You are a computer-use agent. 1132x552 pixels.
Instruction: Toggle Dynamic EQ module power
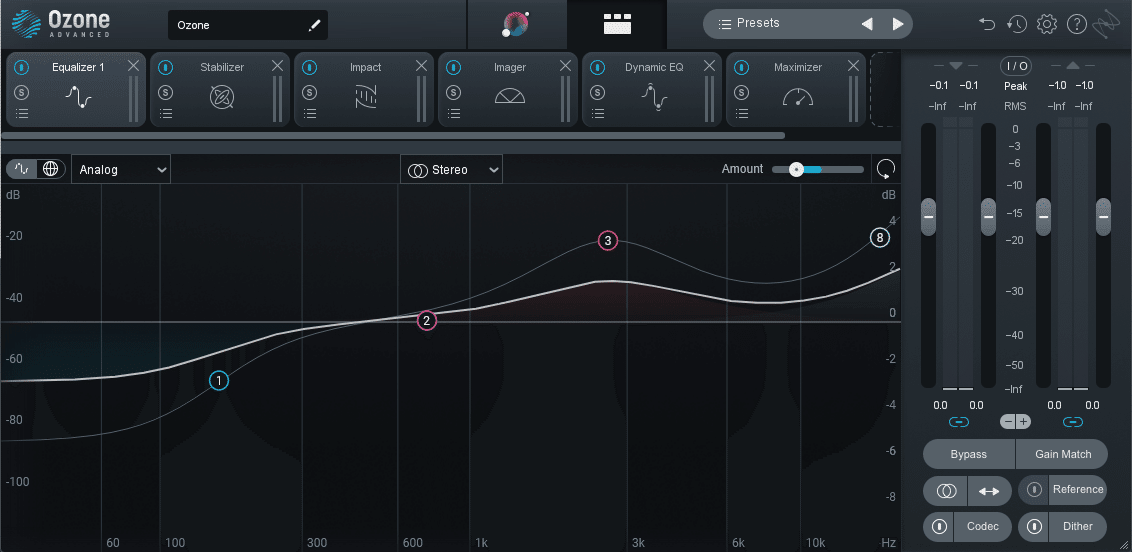[x=598, y=67]
